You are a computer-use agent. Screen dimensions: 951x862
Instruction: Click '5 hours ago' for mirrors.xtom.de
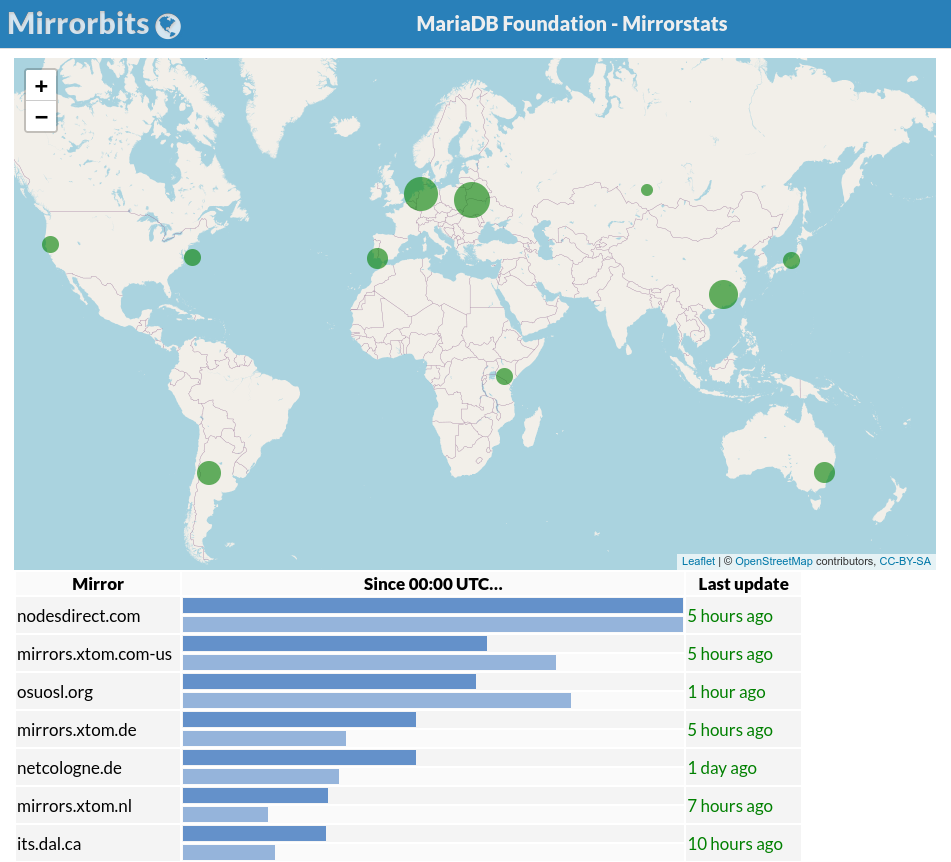[730, 730]
